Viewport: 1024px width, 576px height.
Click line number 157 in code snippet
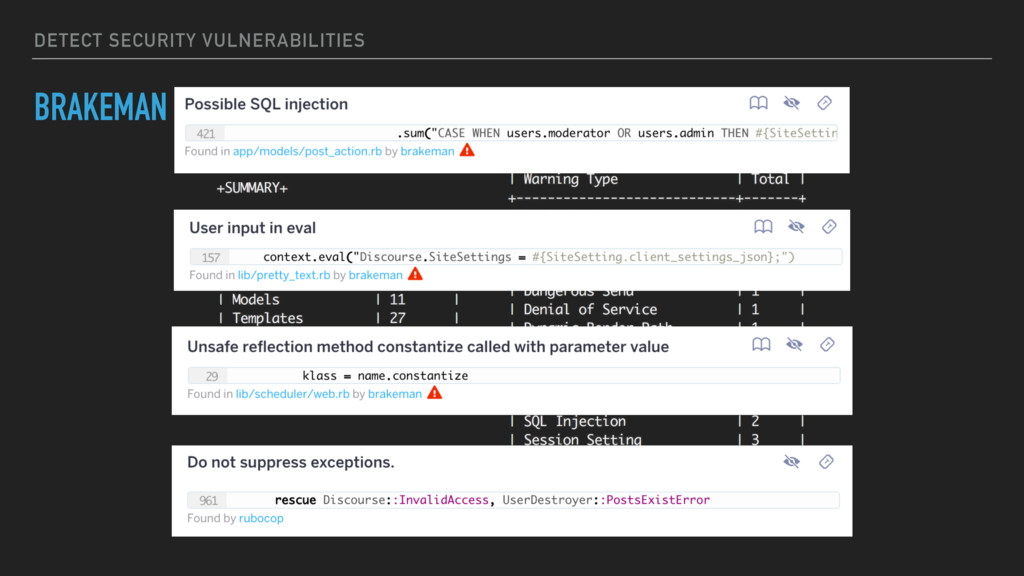pos(210,257)
